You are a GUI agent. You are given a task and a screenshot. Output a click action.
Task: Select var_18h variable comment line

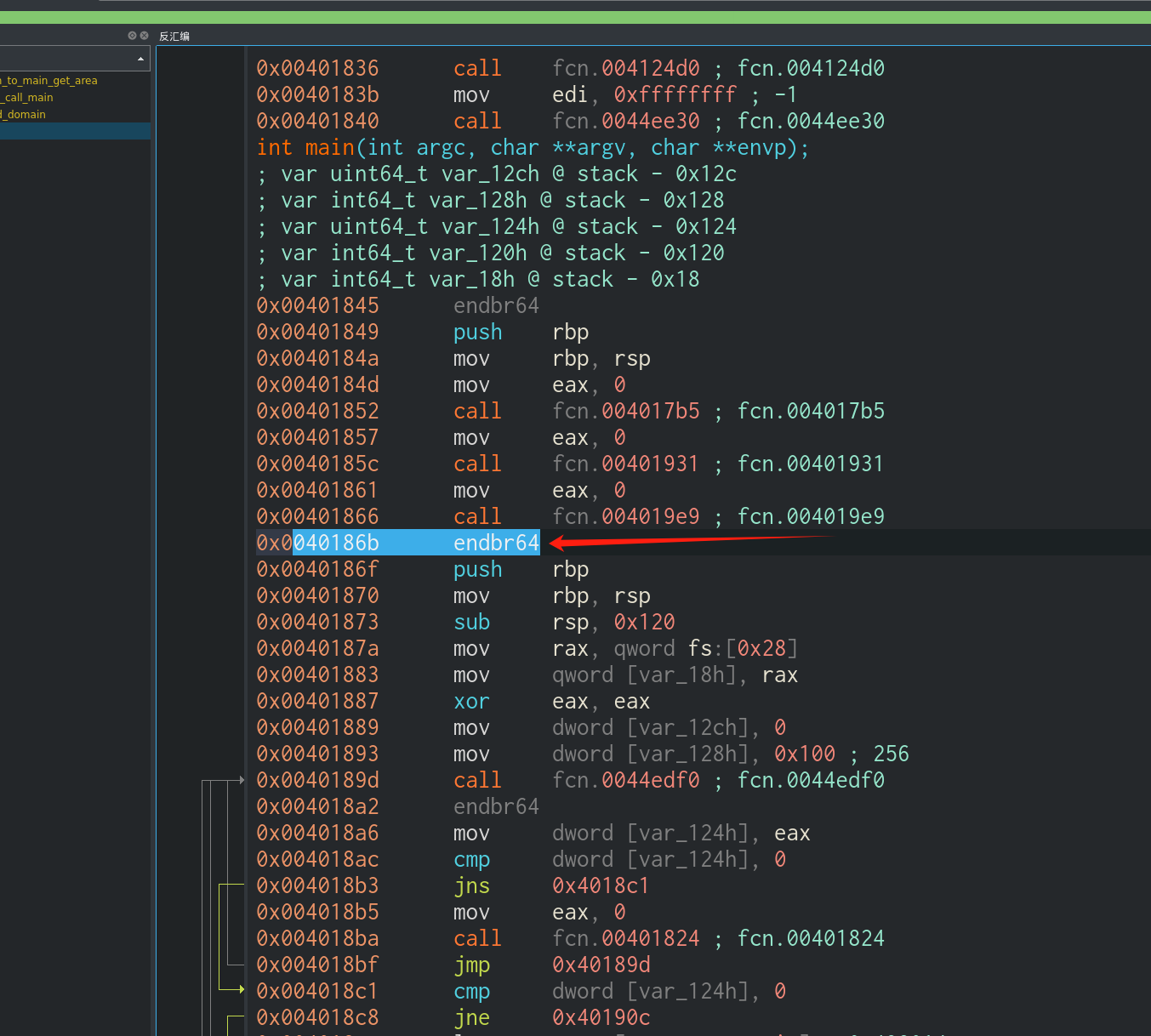tap(478, 279)
